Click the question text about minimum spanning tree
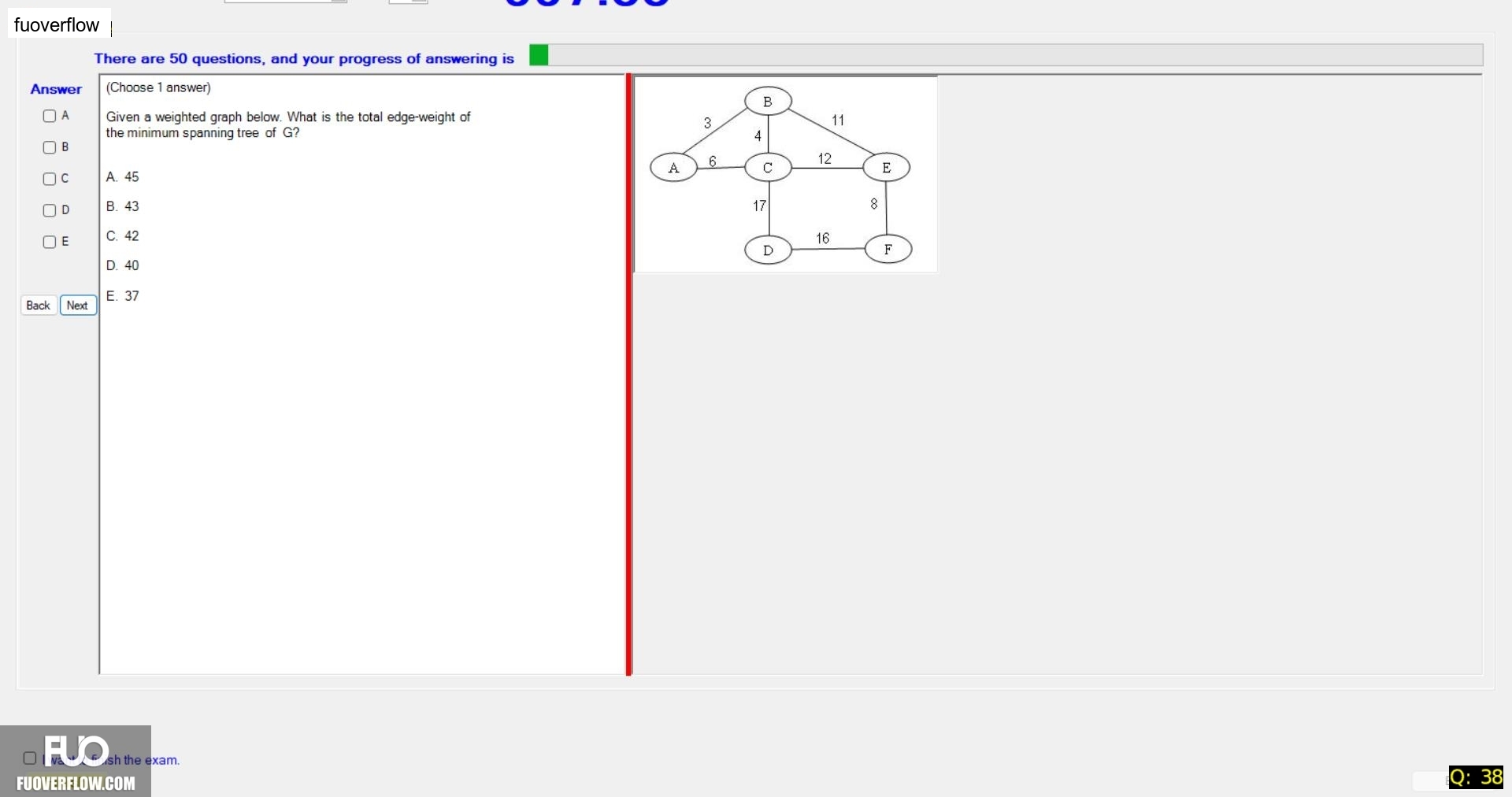The height and width of the screenshot is (797, 1512). click(x=288, y=124)
